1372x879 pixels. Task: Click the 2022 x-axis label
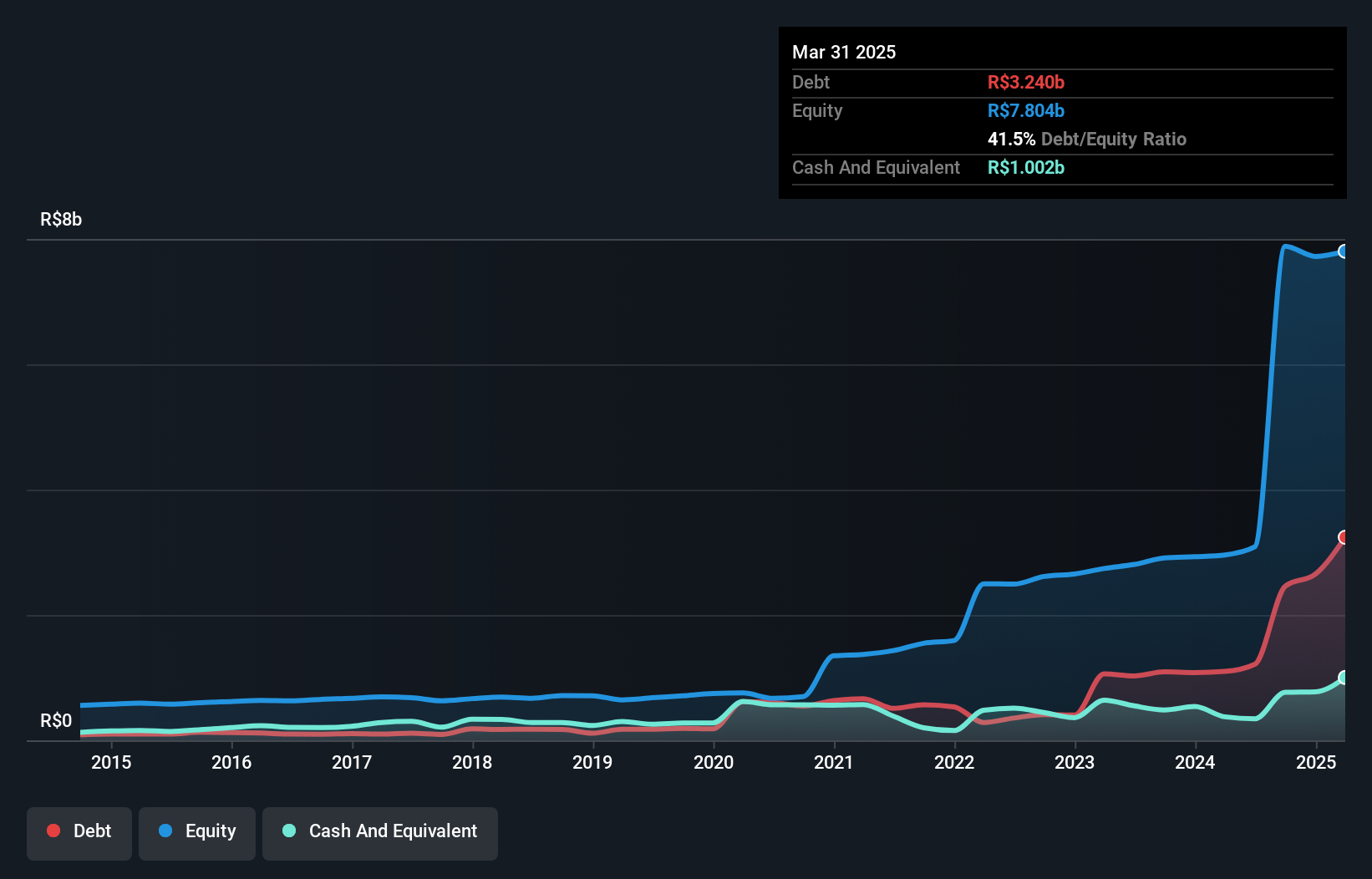(954, 762)
